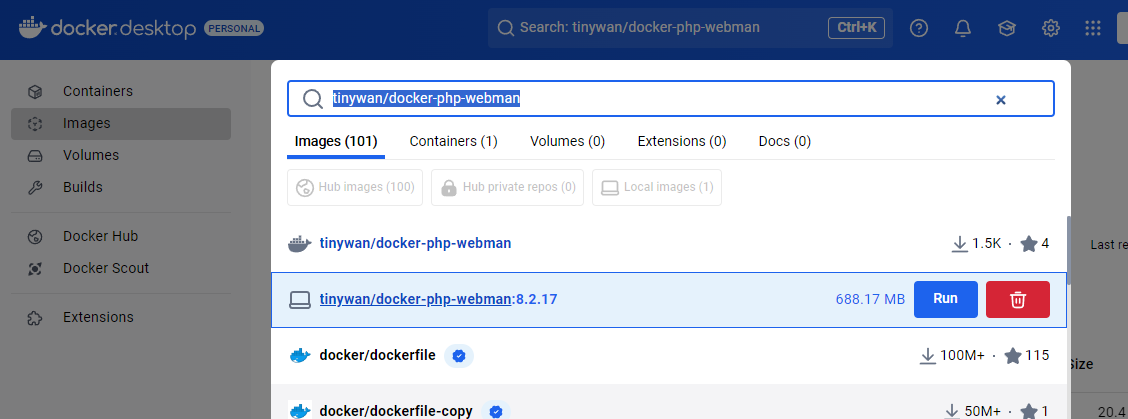1128x419 pixels.
Task: Open Extensions in the sidebar
Action: pyautogui.click(x=121, y=317)
